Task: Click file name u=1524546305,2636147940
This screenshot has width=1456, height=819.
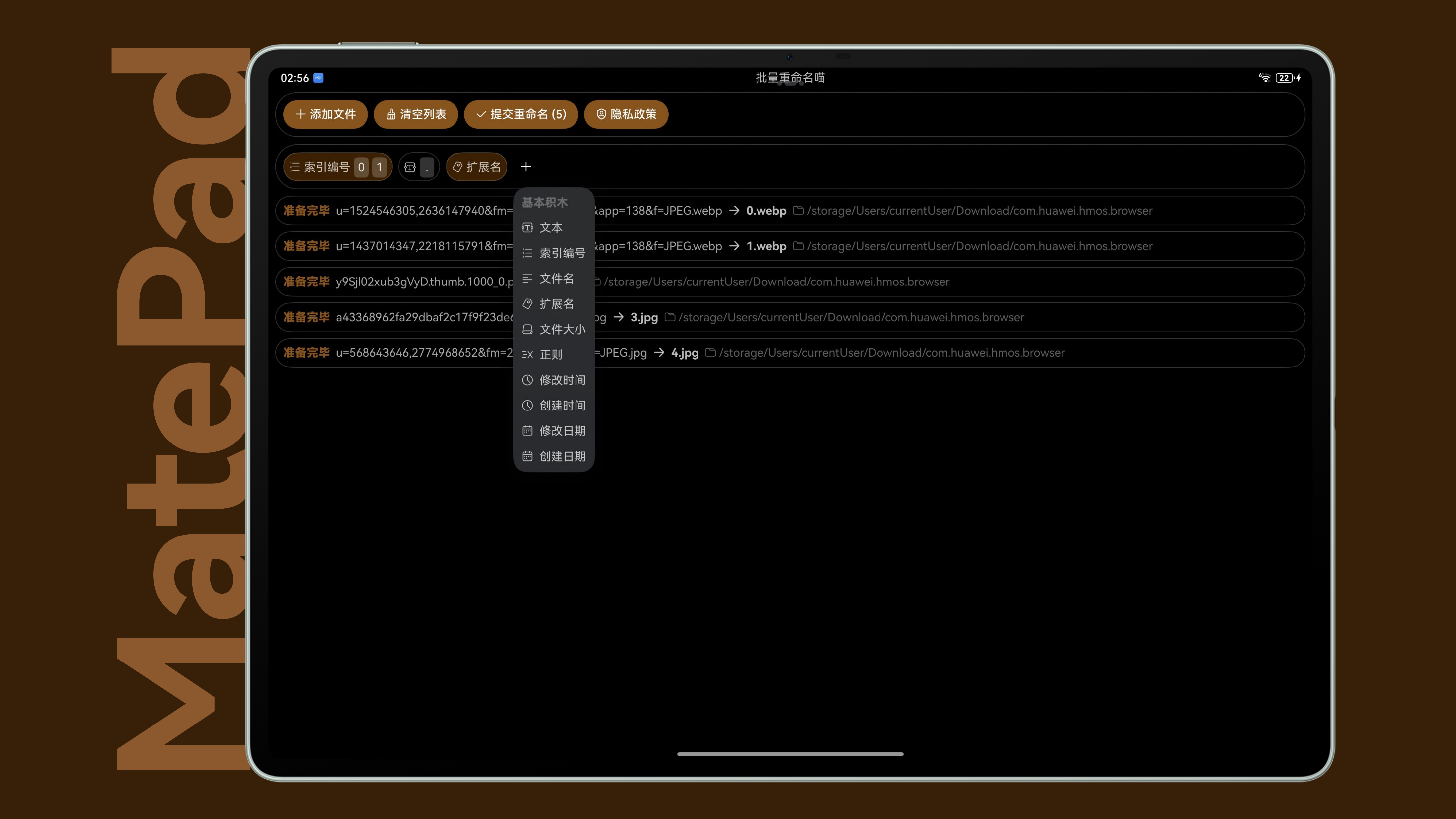Action: coord(424,211)
